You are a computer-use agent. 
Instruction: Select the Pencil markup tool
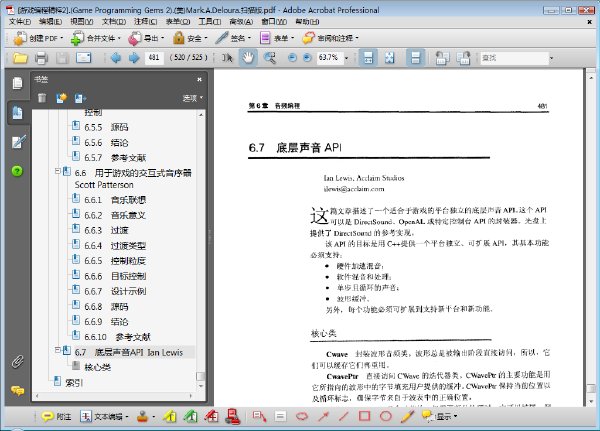click(408, 416)
